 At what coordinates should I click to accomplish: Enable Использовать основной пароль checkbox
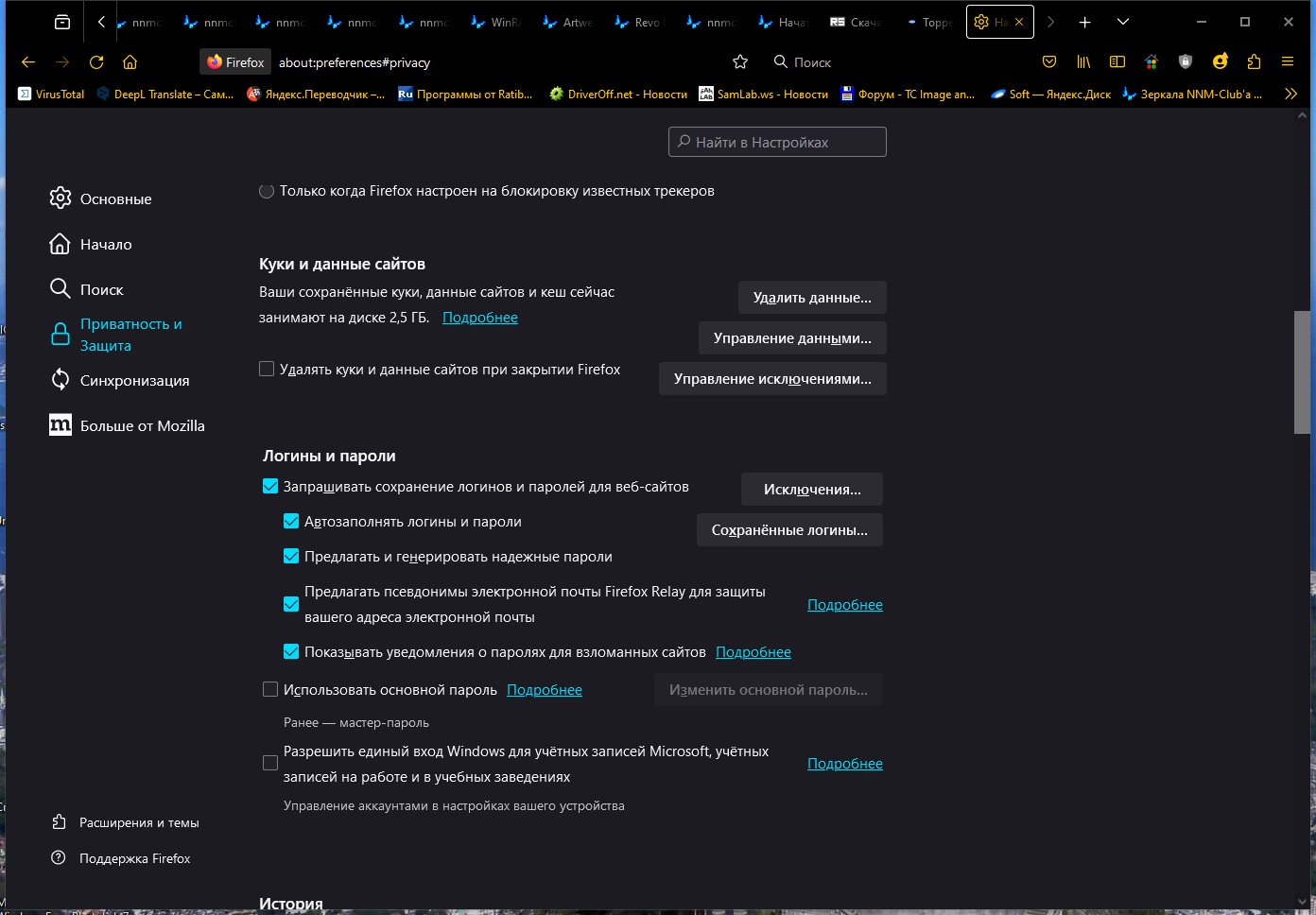pos(270,689)
